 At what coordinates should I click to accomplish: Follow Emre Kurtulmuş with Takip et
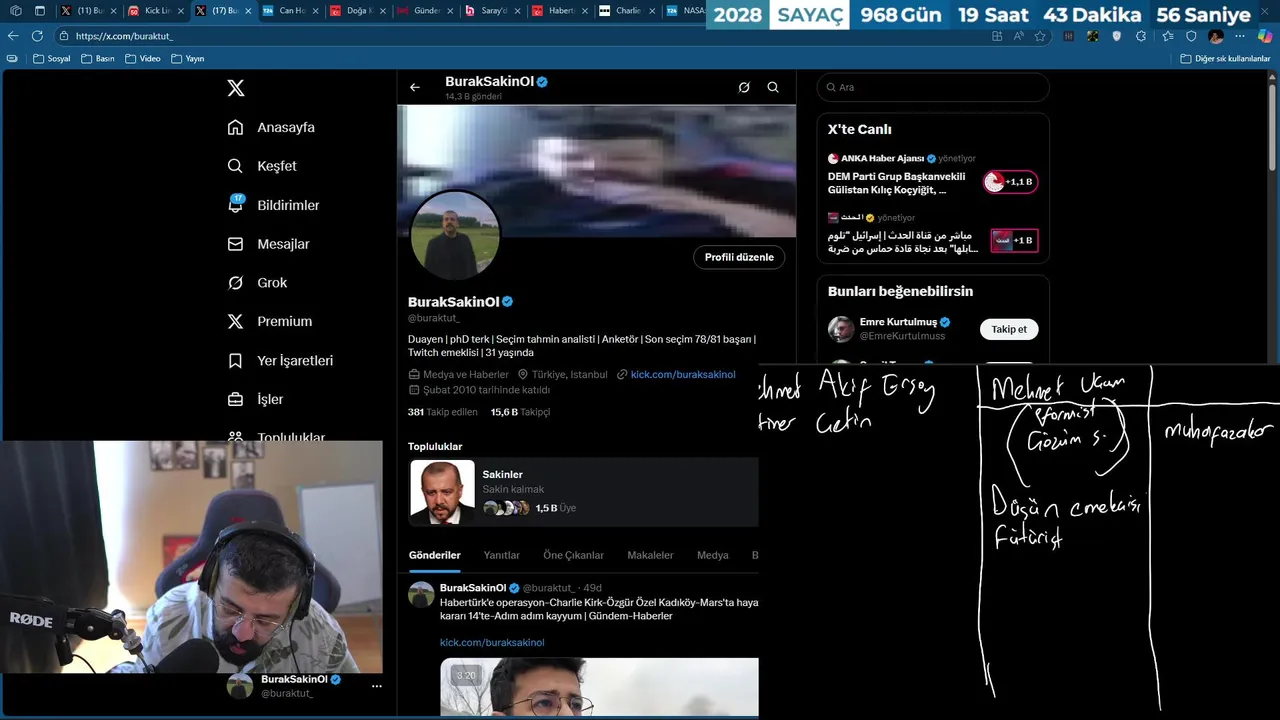1009,329
